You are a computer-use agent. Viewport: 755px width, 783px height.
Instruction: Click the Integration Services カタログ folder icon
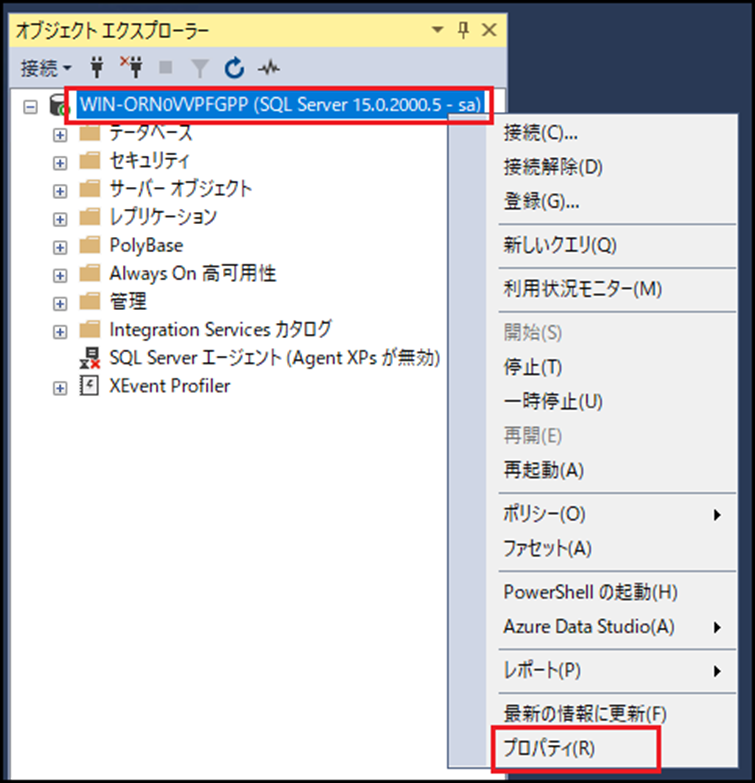90,330
